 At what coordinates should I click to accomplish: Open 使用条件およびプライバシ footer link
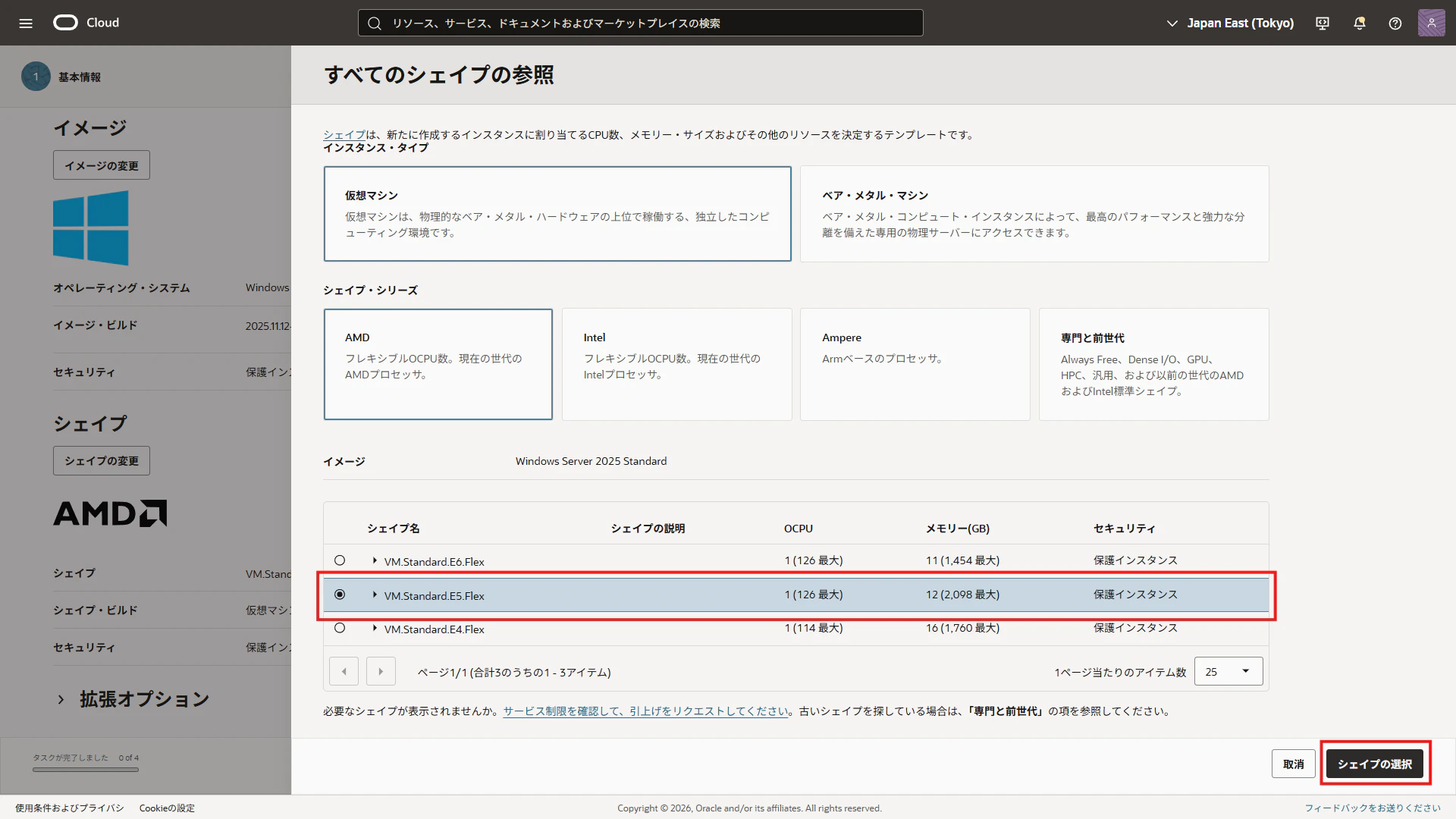click(x=70, y=808)
